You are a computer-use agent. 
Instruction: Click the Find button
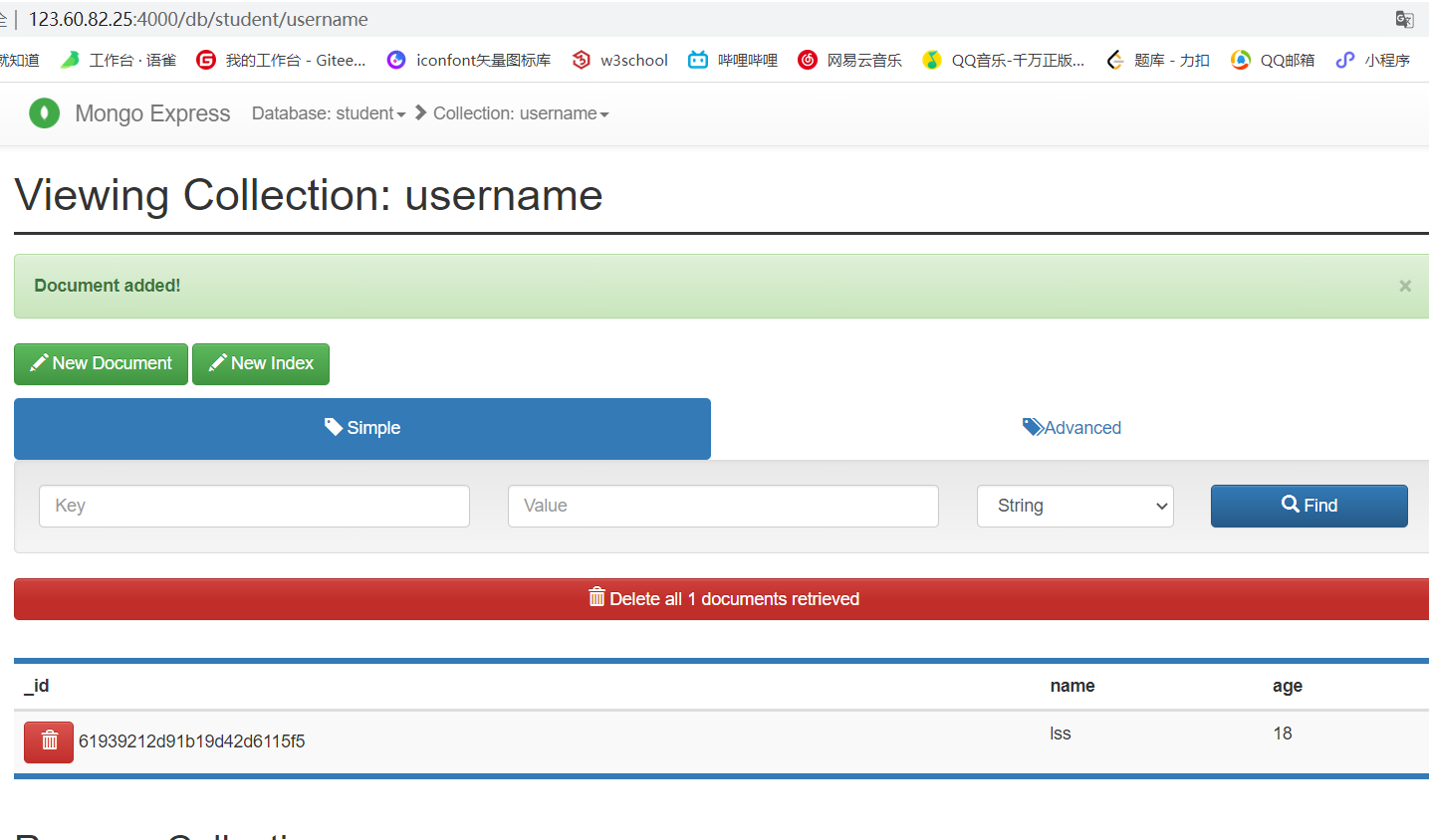coord(1310,506)
